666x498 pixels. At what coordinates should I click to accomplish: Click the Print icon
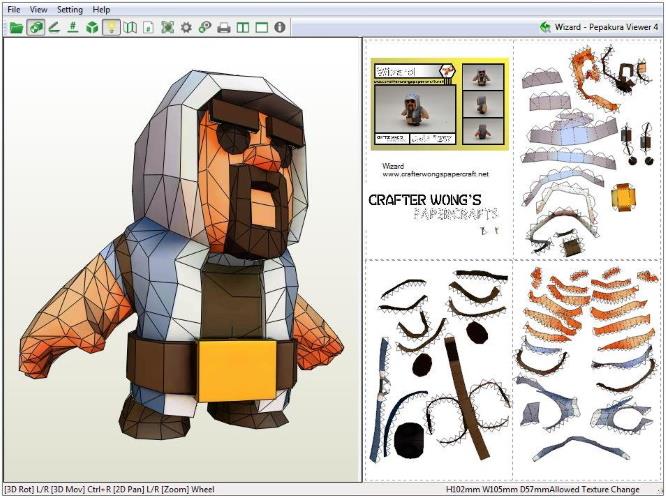pos(224,28)
